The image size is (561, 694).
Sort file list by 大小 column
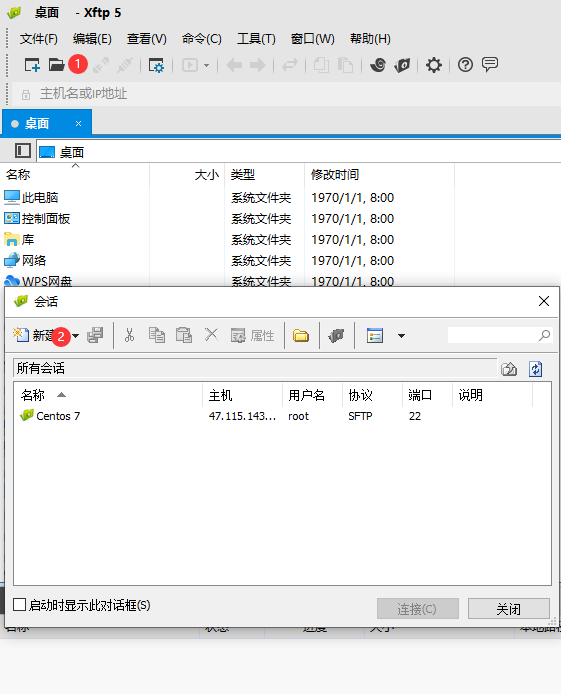coord(188,175)
